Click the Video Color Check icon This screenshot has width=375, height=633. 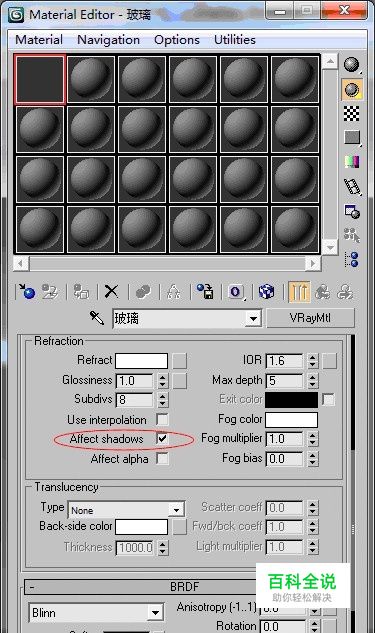(352, 162)
